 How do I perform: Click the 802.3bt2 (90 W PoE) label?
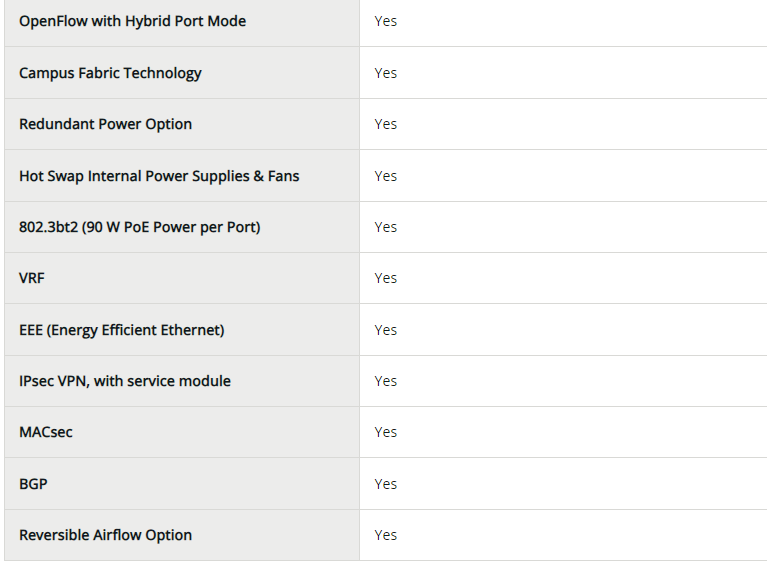click(139, 227)
